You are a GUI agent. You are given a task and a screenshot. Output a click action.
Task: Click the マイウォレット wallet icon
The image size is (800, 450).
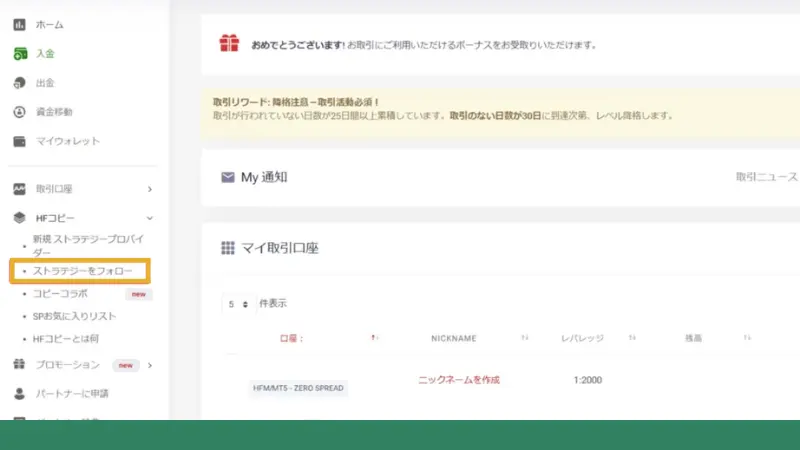pyautogui.click(x=19, y=141)
